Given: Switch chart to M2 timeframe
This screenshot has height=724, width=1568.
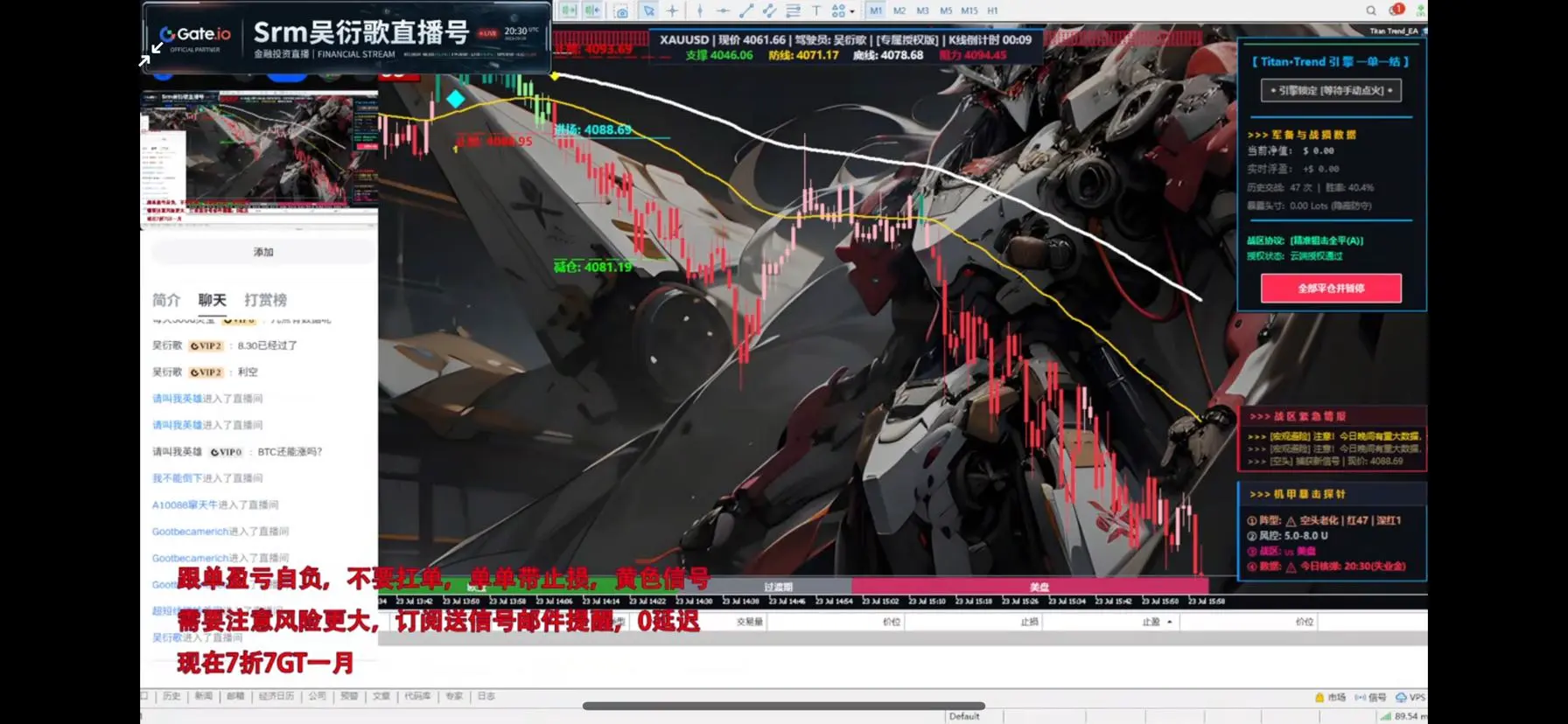Looking at the screenshot, I should [x=899, y=10].
